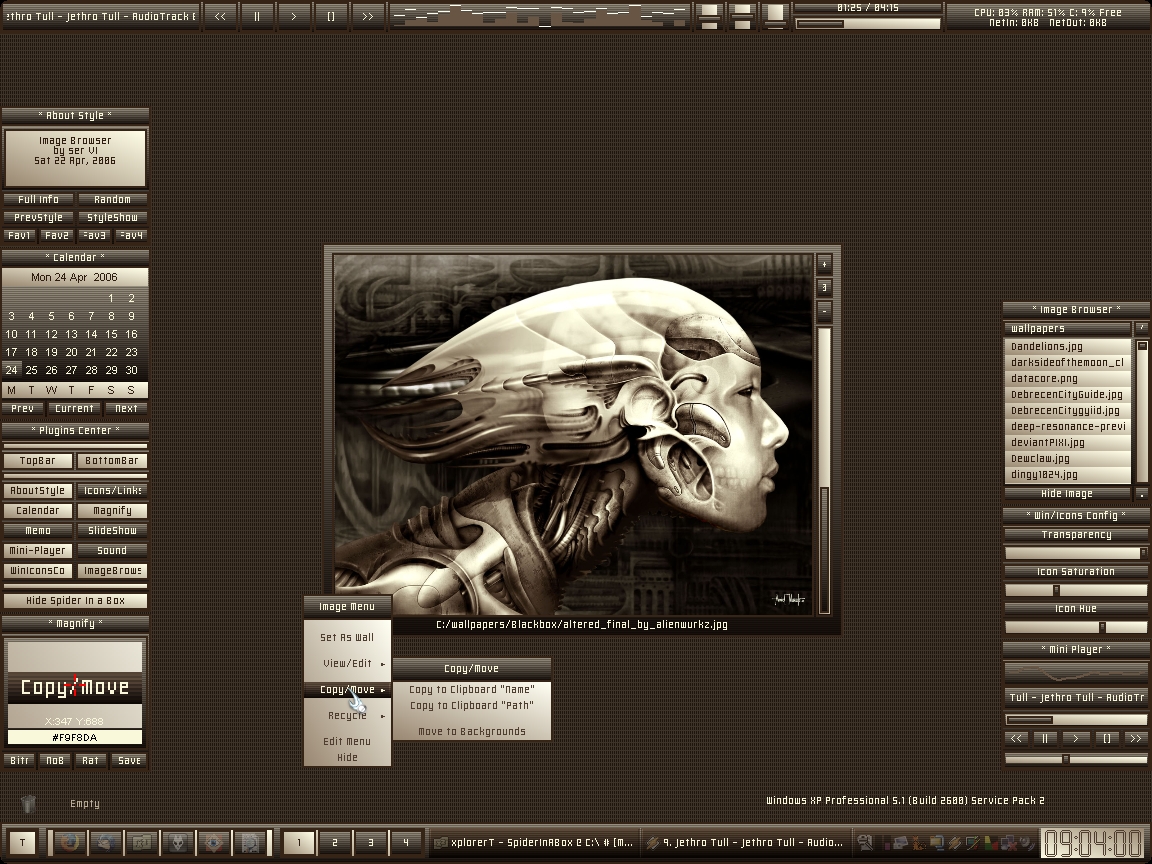Image resolution: width=1152 pixels, height=864 pixels.
Task: Select Edit Menu in Image Menu
Action: (x=348, y=741)
